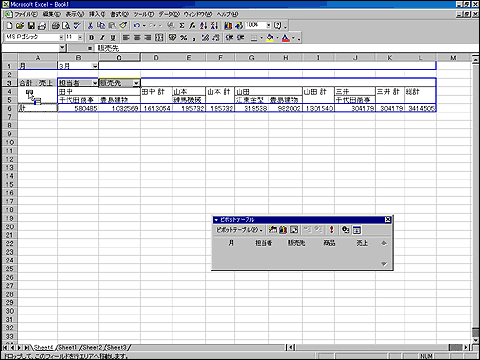The width and height of the screenshot is (480, 360).
Task: Open Print Preview from the toolbar
Action: click(x=66, y=26)
